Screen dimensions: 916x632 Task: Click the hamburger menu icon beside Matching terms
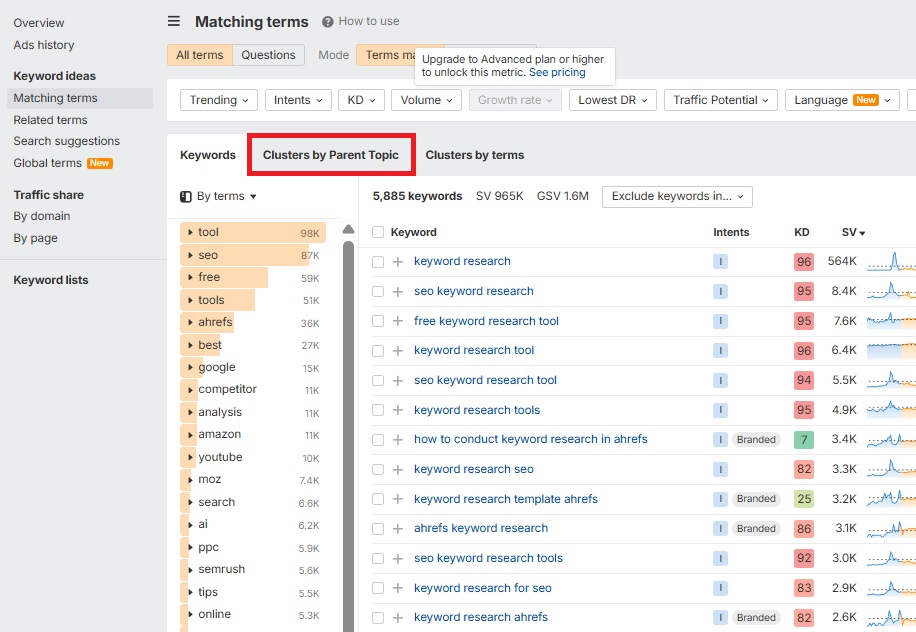[172, 21]
